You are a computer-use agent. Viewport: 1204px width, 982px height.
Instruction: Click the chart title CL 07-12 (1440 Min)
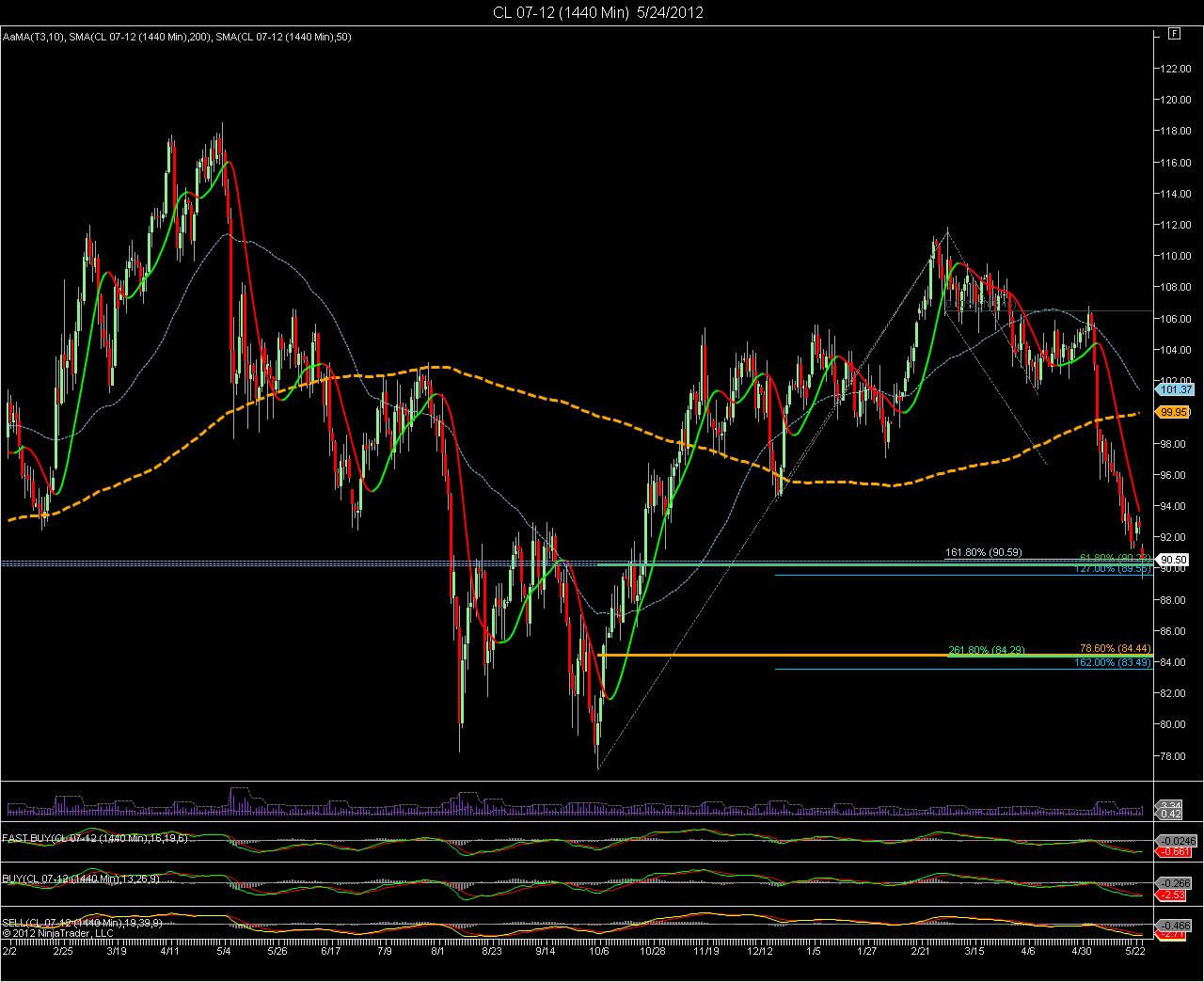(x=561, y=12)
